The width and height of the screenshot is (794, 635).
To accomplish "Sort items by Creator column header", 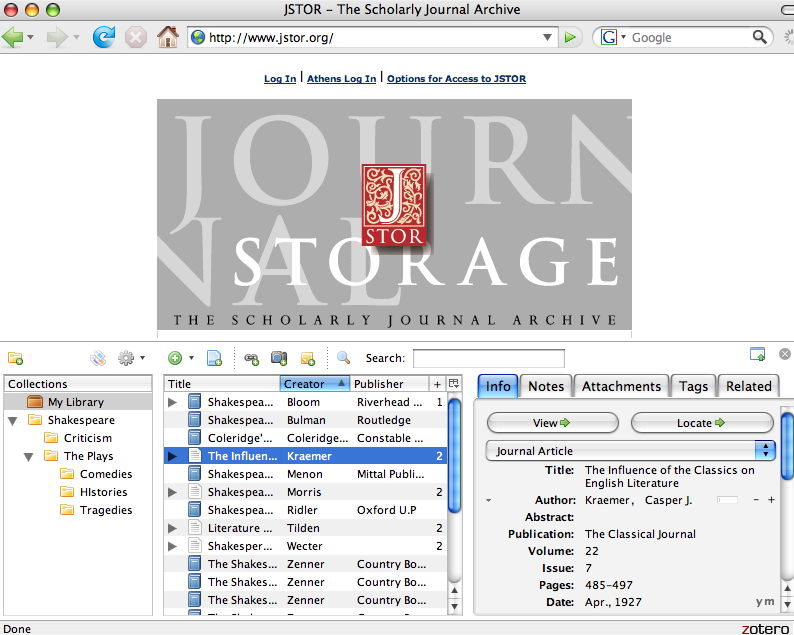I will 314,384.
